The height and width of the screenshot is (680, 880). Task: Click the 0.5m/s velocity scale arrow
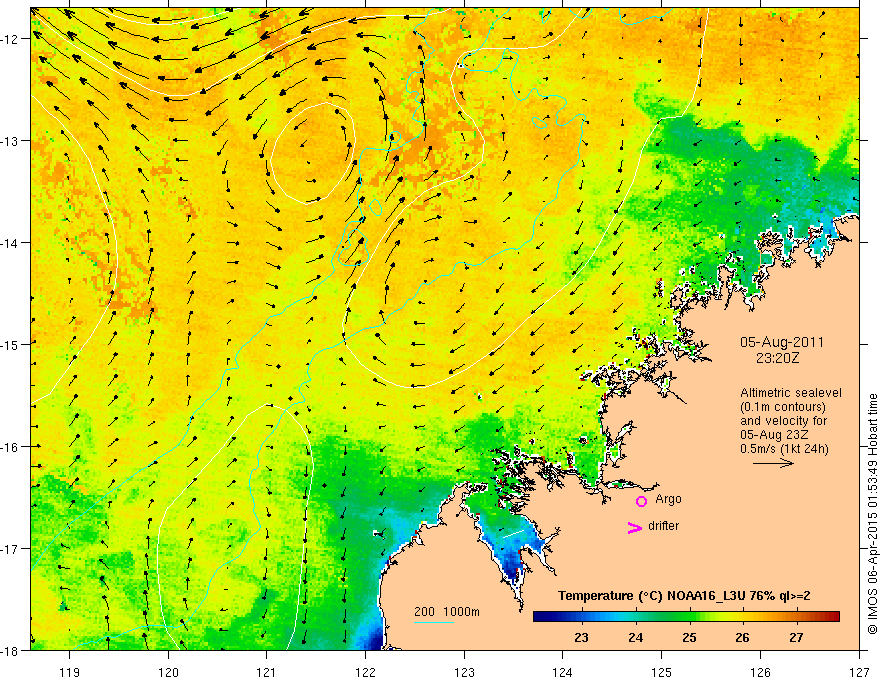pyautogui.click(x=773, y=463)
